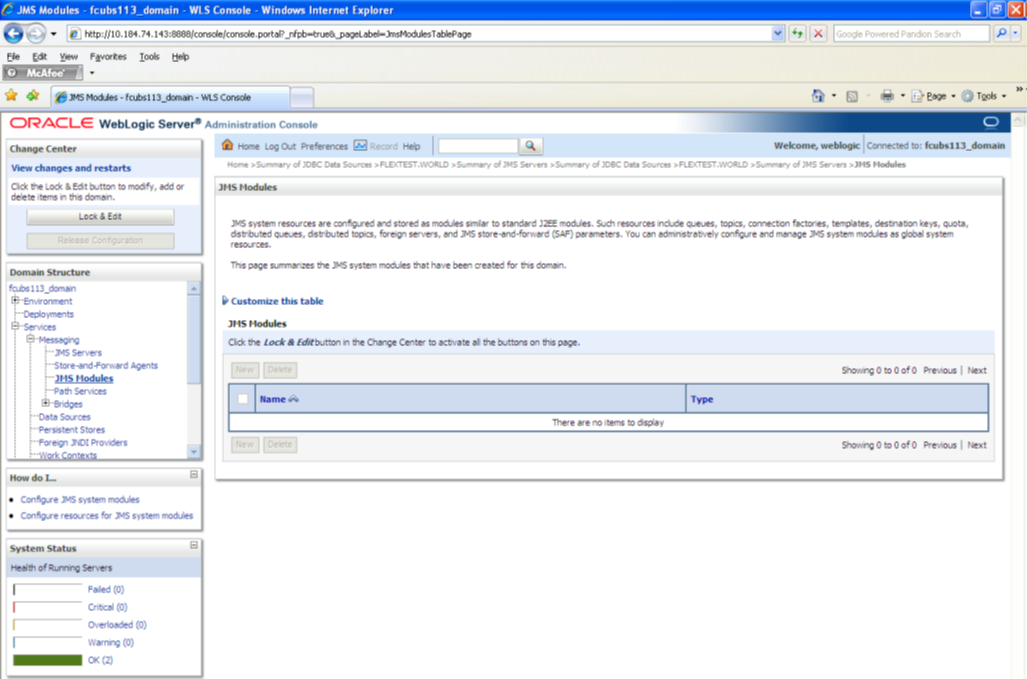Click the Google Powered Pandion Search box
The height and width of the screenshot is (679, 1027).
(911, 33)
